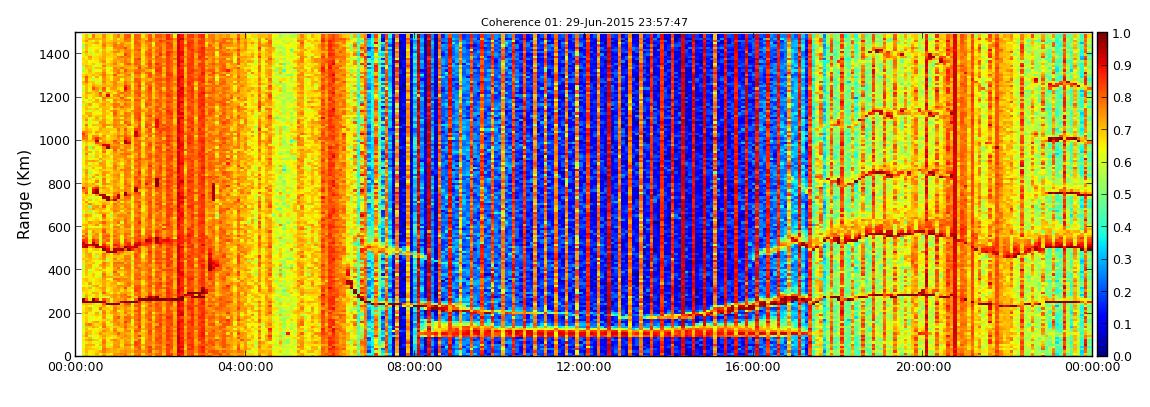Click the 0.8 colorbar tick label
This screenshot has width=1150, height=407.
[1121, 98]
